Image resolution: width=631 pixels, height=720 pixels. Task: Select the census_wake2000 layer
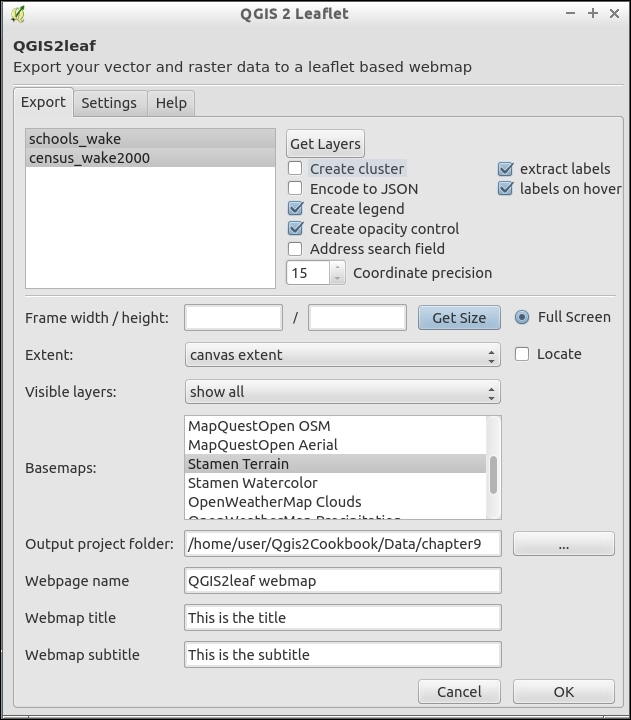pos(90,158)
